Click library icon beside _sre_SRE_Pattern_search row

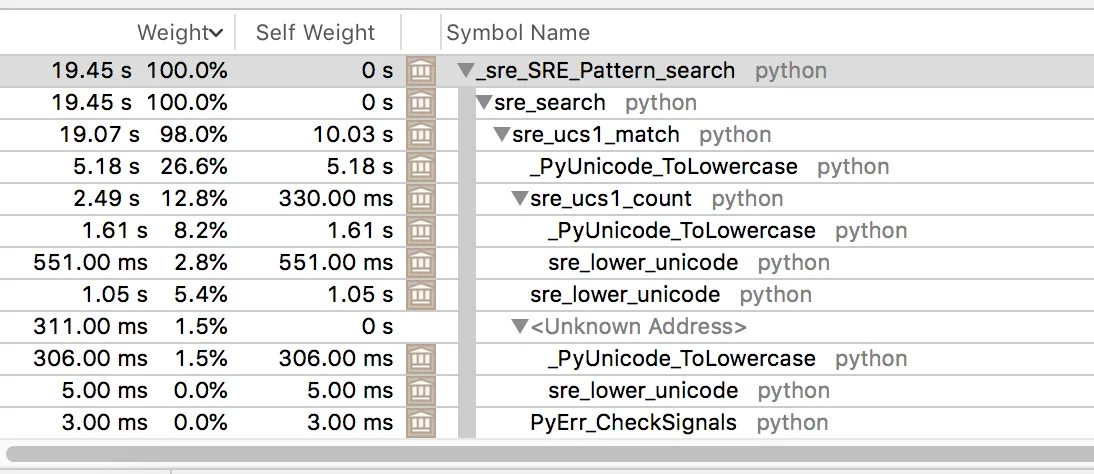tap(421, 71)
